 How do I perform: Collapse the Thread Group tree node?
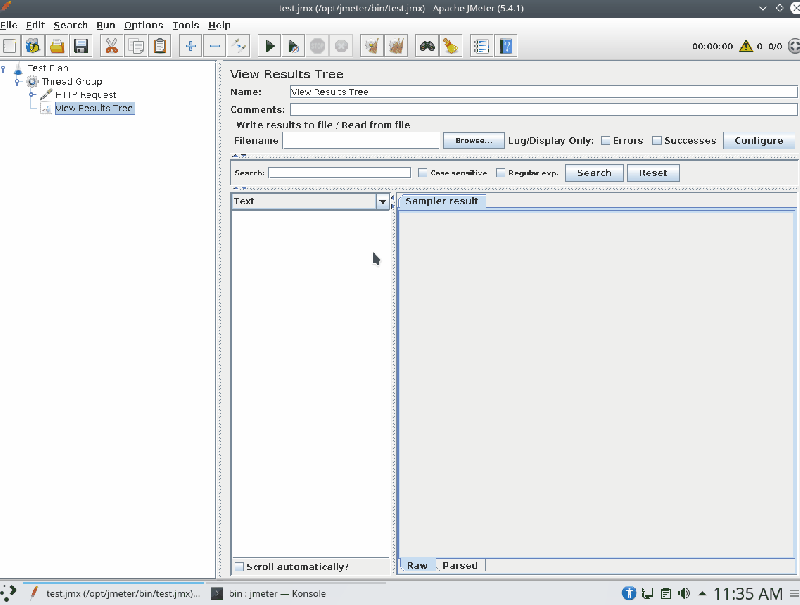pos(17,81)
